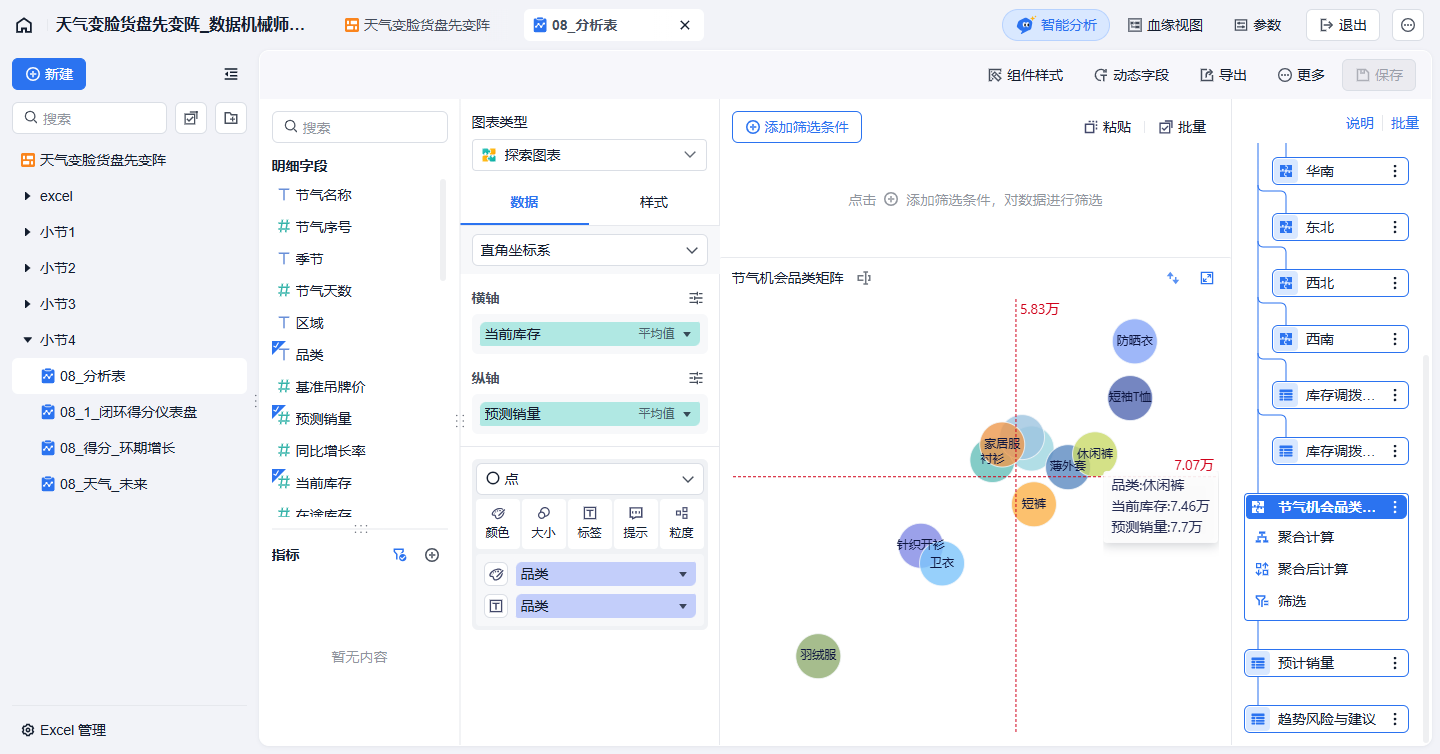Click the 说明 link

(x=1360, y=123)
